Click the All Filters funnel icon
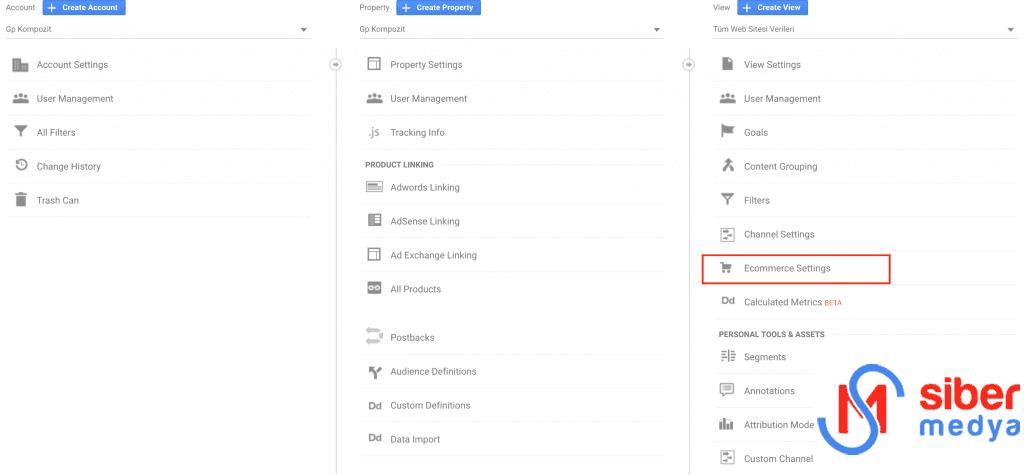This screenshot has height=475, width=1024. tap(21, 132)
